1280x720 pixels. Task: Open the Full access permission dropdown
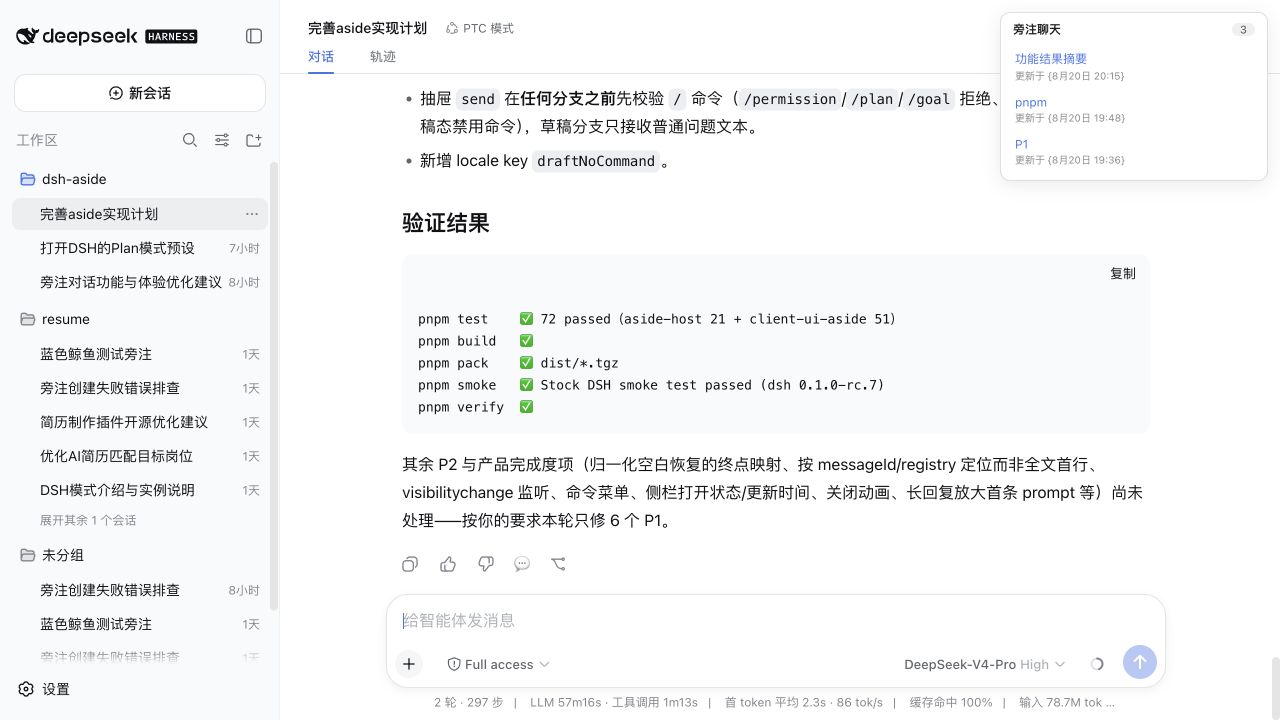[498, 664]
